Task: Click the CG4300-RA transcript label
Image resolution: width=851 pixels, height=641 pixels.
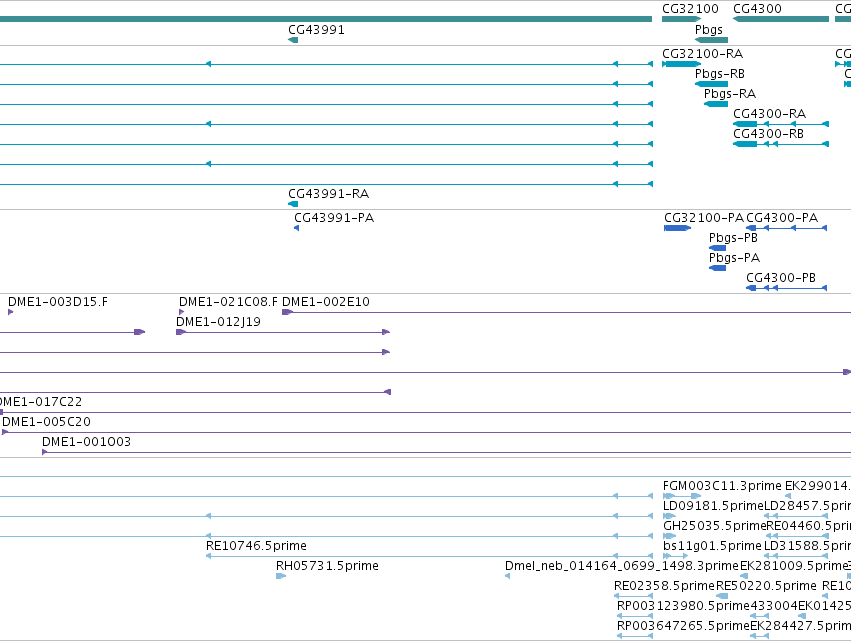Action: coord(770,114)
